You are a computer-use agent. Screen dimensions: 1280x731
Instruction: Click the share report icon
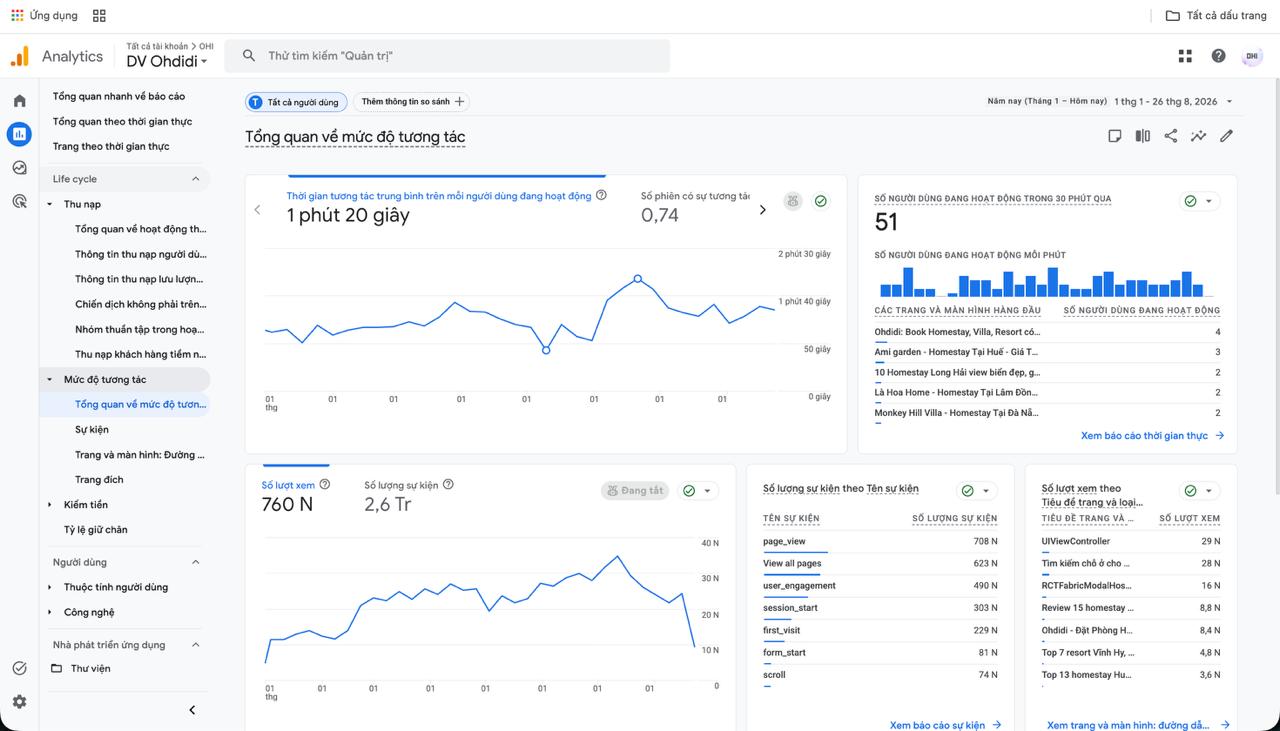[x=1170, y=136]
